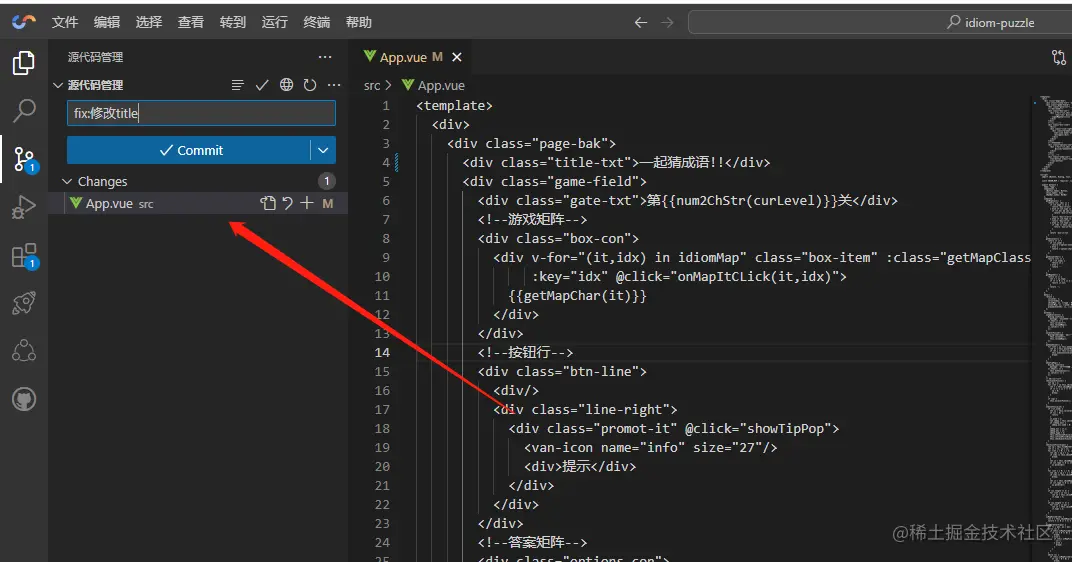Click {{getMapChar(it)}} on line 11
The image size is (1072, 562).
(x=578, y=295)
